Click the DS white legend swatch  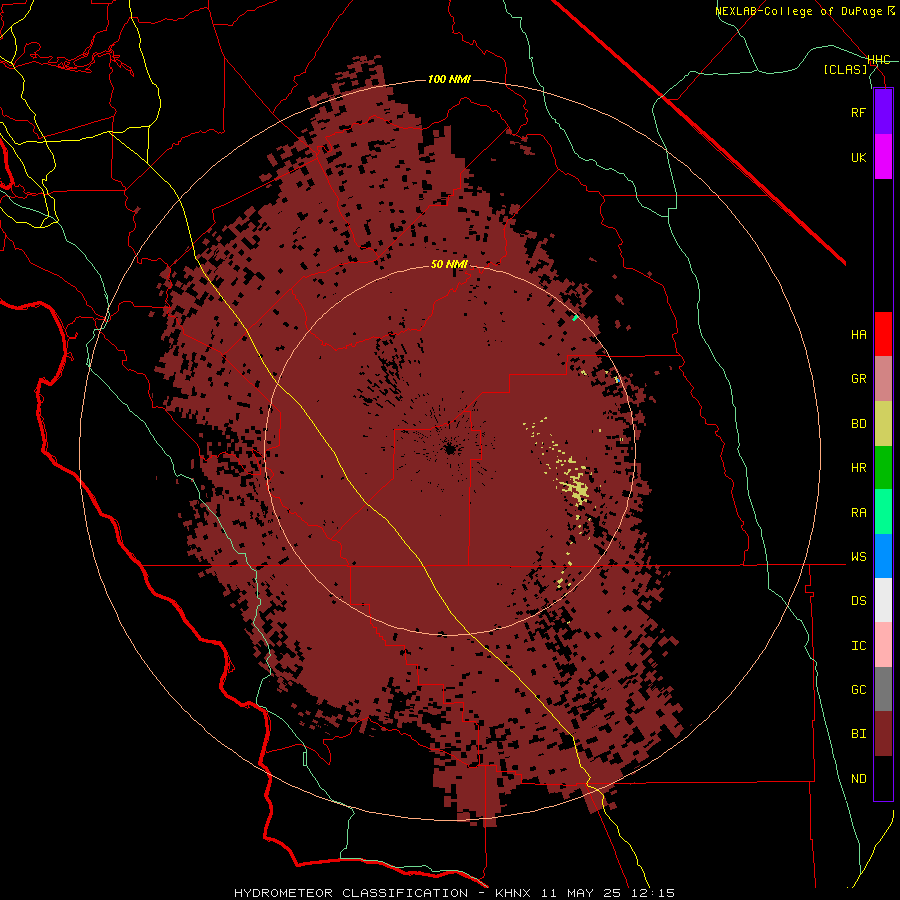[883, 600]
